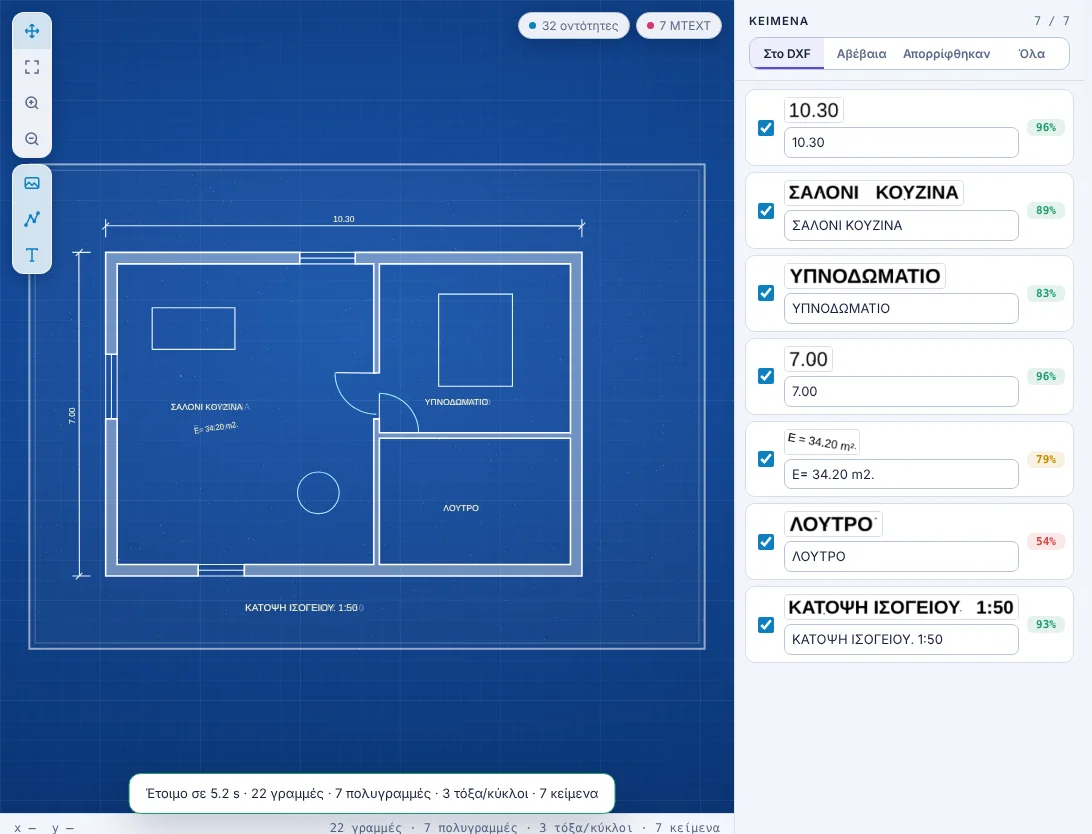Click the 79% confidence badge
The height and width of the screenshot is (834, 1092).
(x=1045, y=459)
